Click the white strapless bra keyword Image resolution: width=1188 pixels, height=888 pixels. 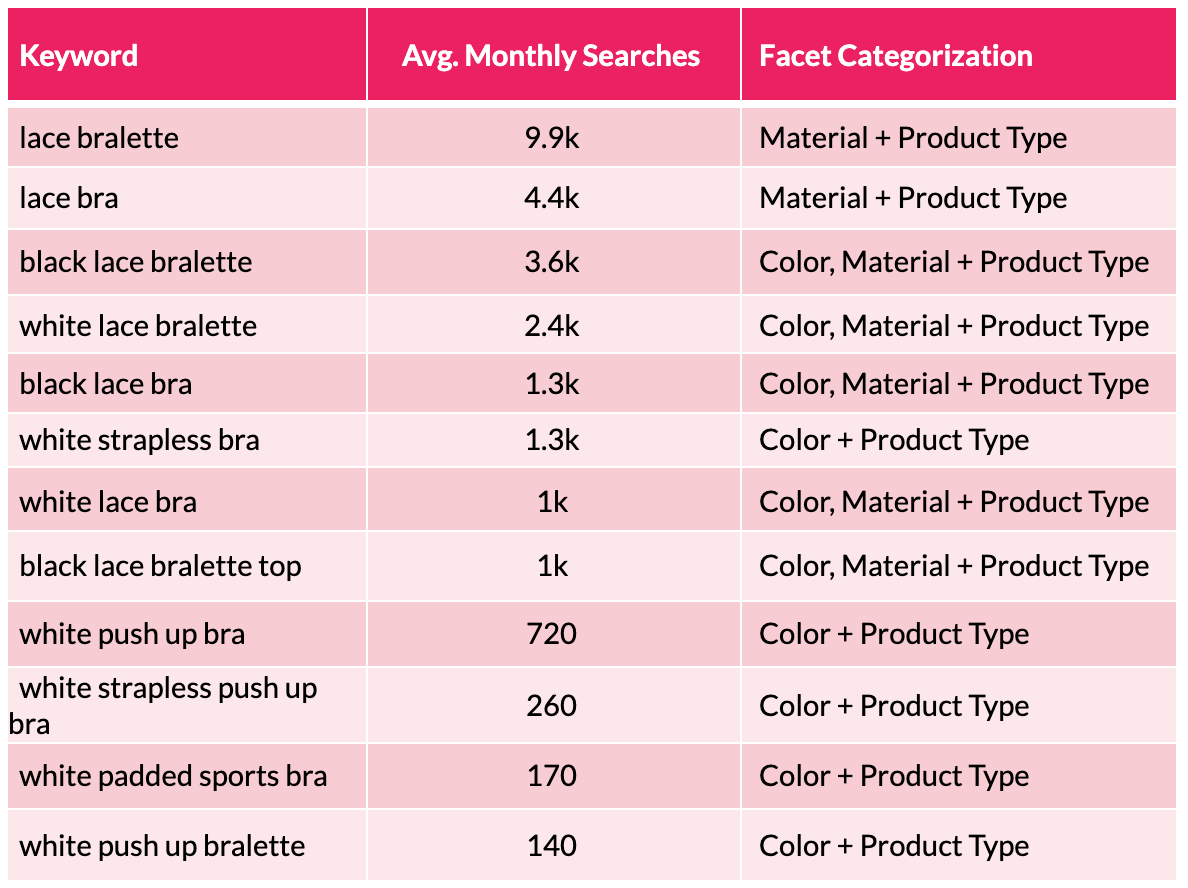139,440
